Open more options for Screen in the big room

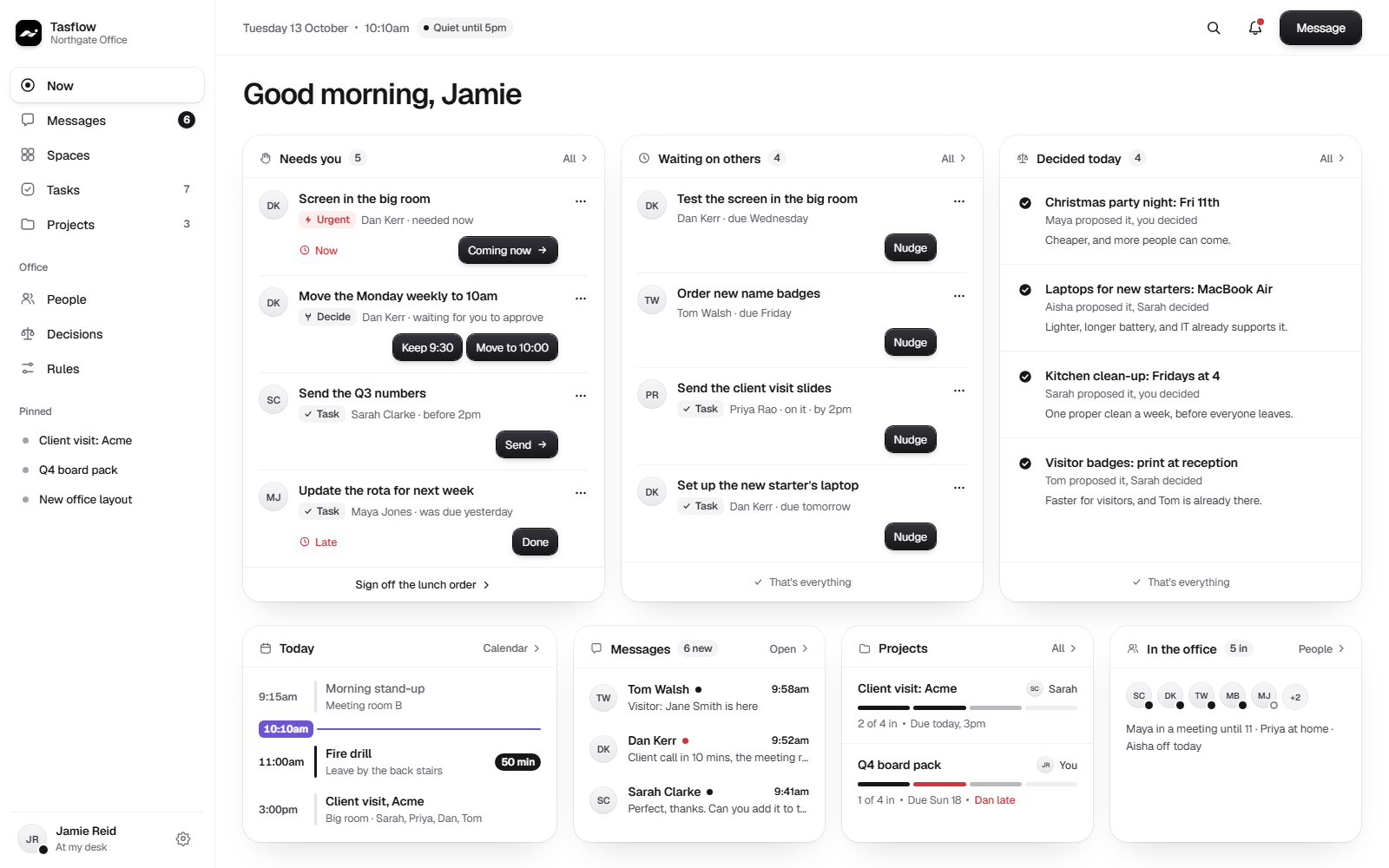581,201
